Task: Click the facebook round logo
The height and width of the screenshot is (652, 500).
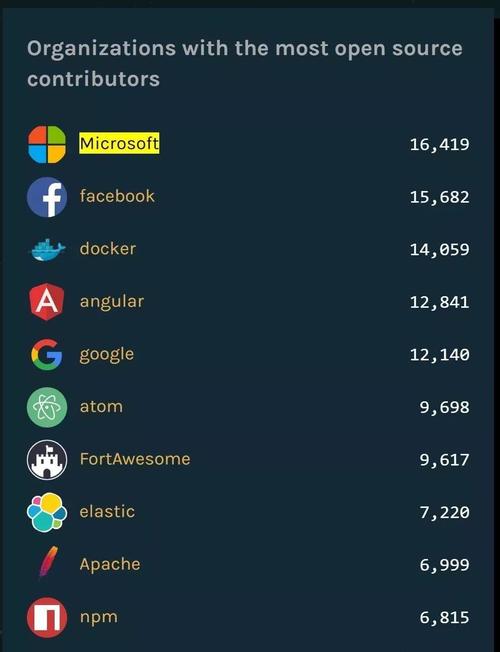Action: pyautogui.click(x=47, y=197)
